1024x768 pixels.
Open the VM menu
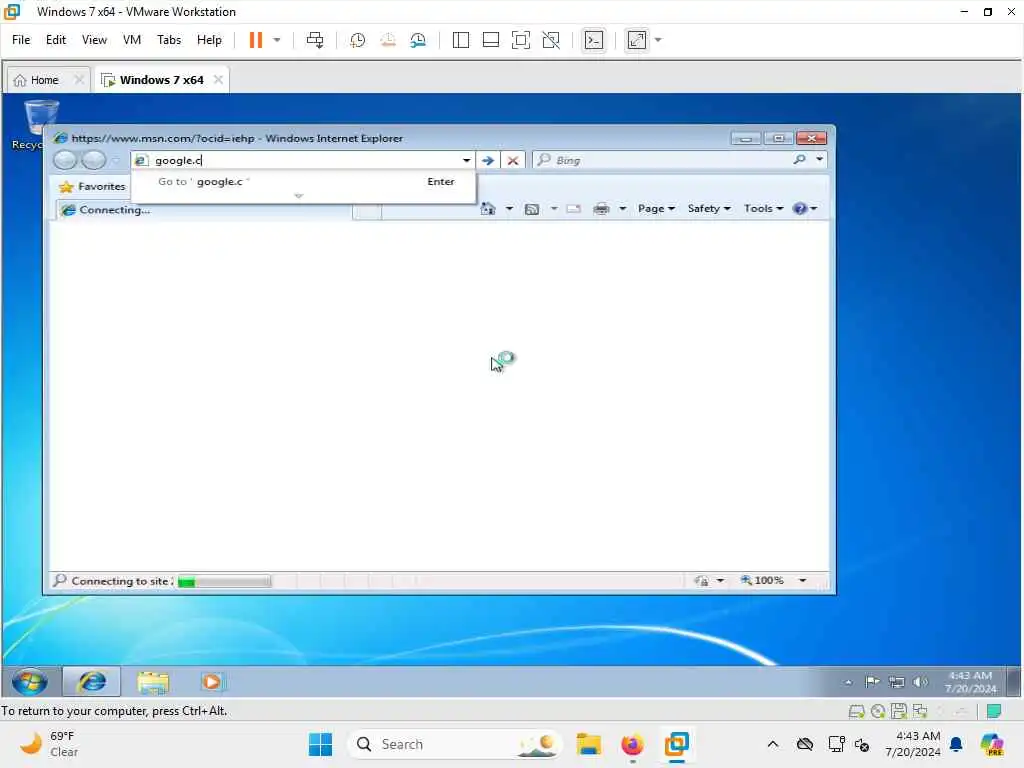click(132, 40)
